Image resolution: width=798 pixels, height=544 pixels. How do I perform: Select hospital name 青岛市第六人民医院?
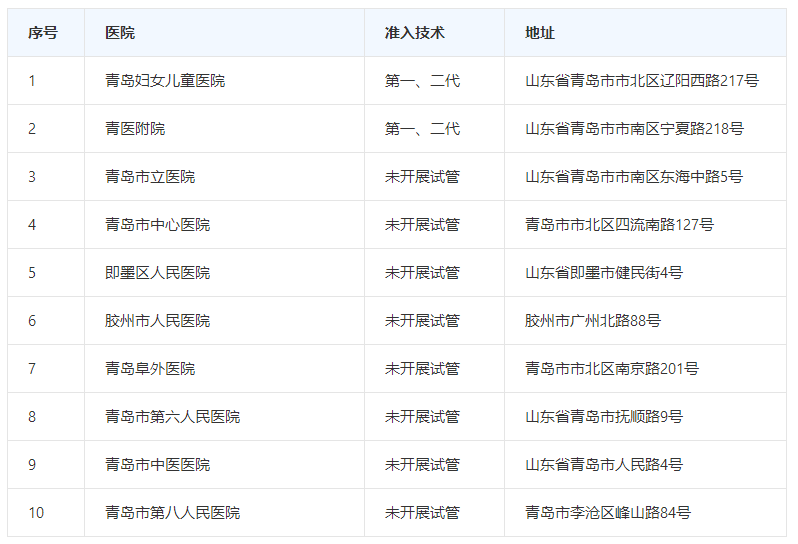pos(172,417)
